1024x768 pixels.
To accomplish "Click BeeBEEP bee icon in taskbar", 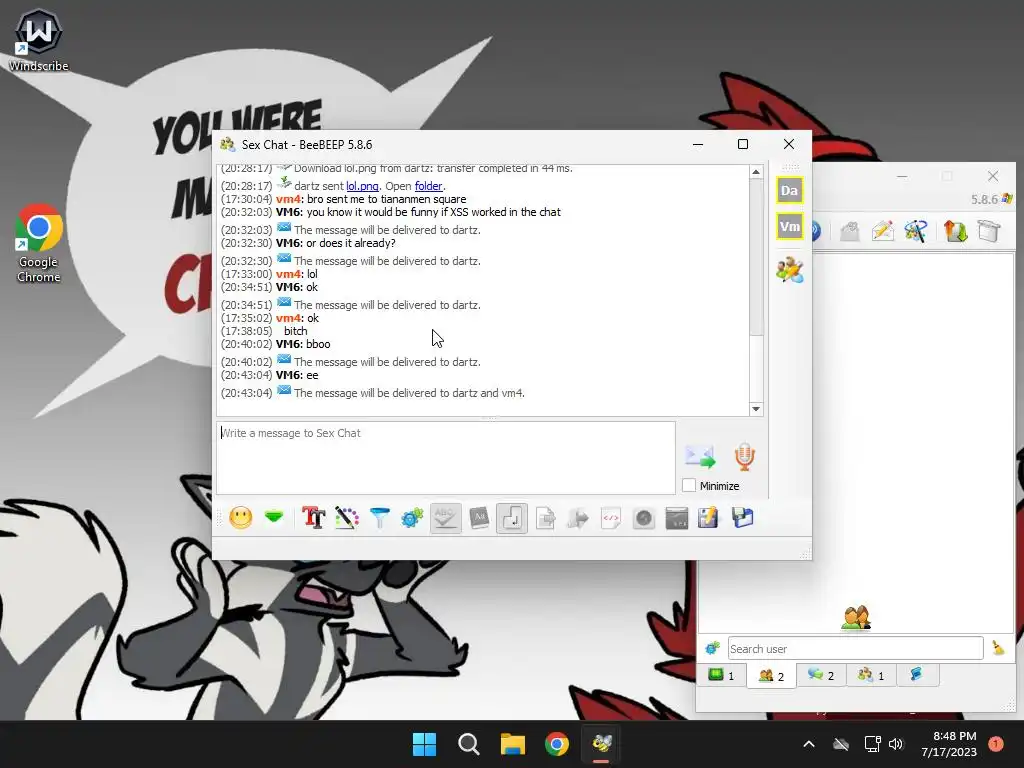I will 601,744.
